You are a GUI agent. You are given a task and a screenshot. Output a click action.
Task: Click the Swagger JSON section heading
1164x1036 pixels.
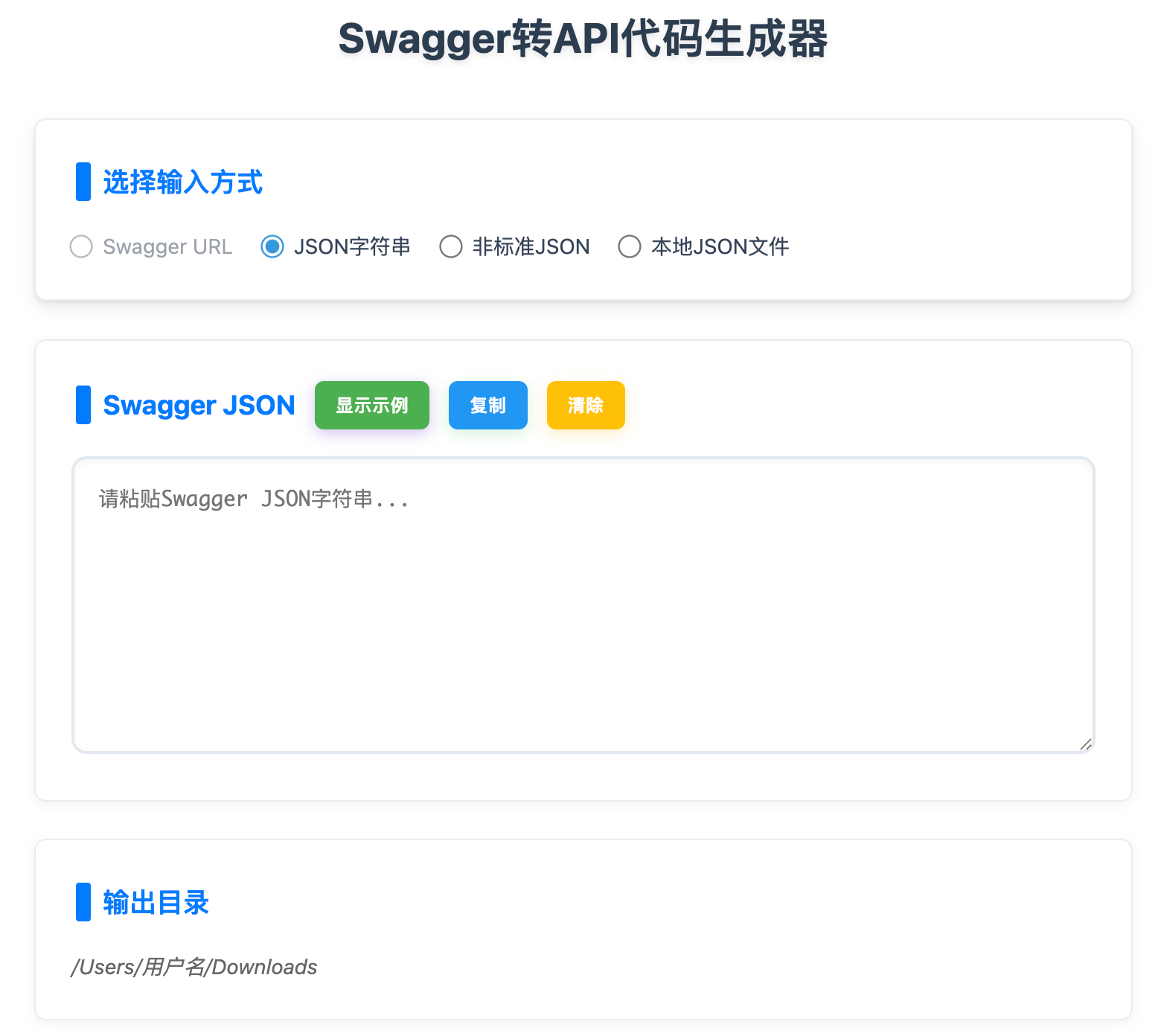coord(199,406)
